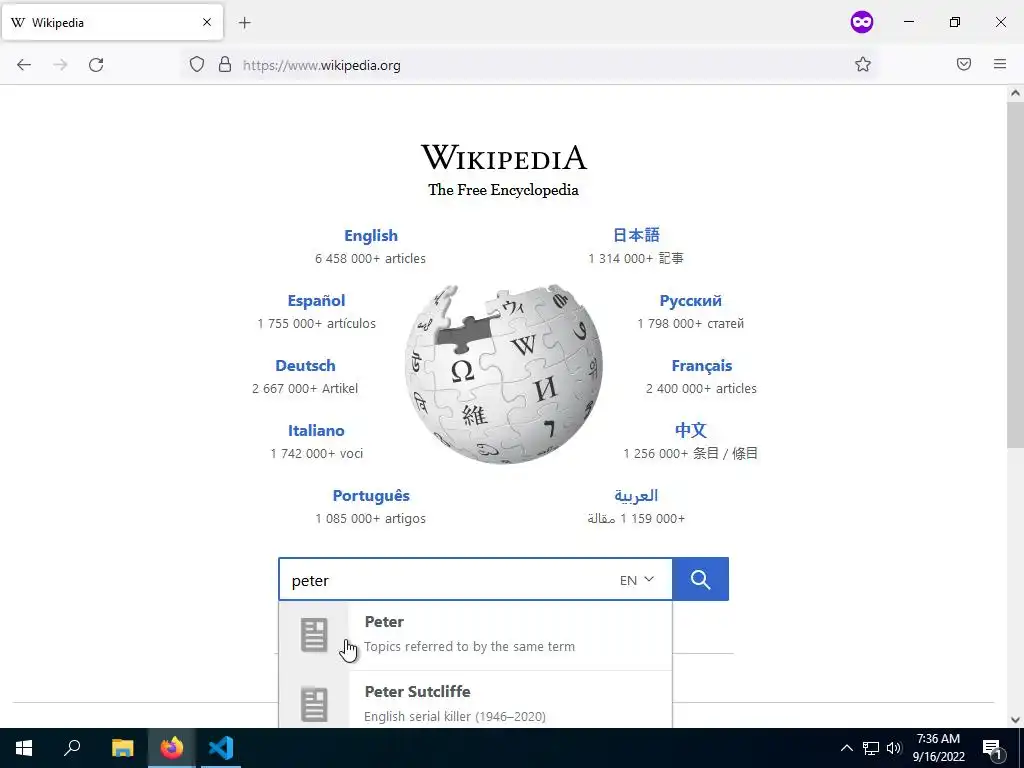Click the '6 458 000+ articles' text
The height and width of the screenshot is (768, 1024).
370,259
